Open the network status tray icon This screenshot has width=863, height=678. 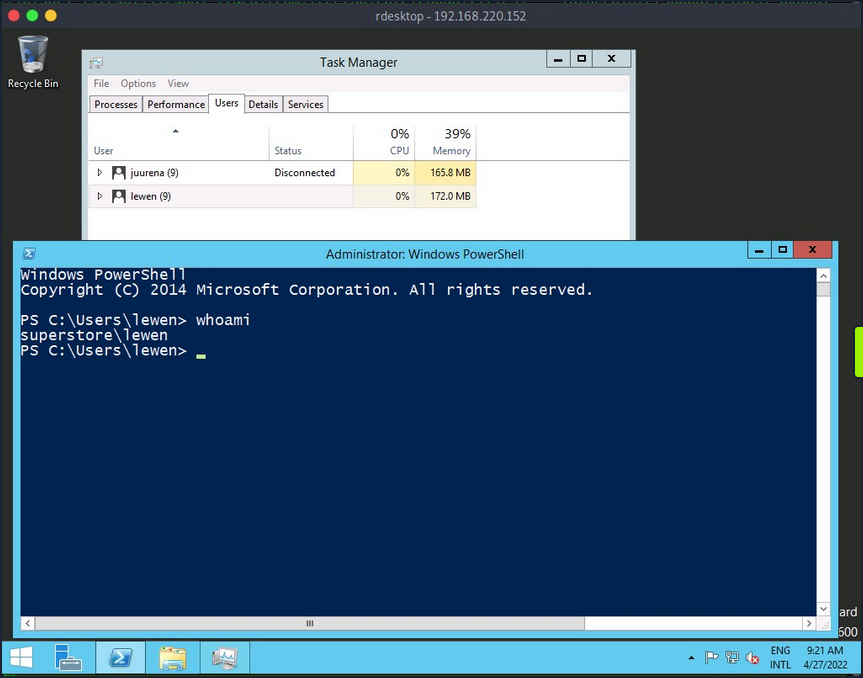(x=732, y=658)
